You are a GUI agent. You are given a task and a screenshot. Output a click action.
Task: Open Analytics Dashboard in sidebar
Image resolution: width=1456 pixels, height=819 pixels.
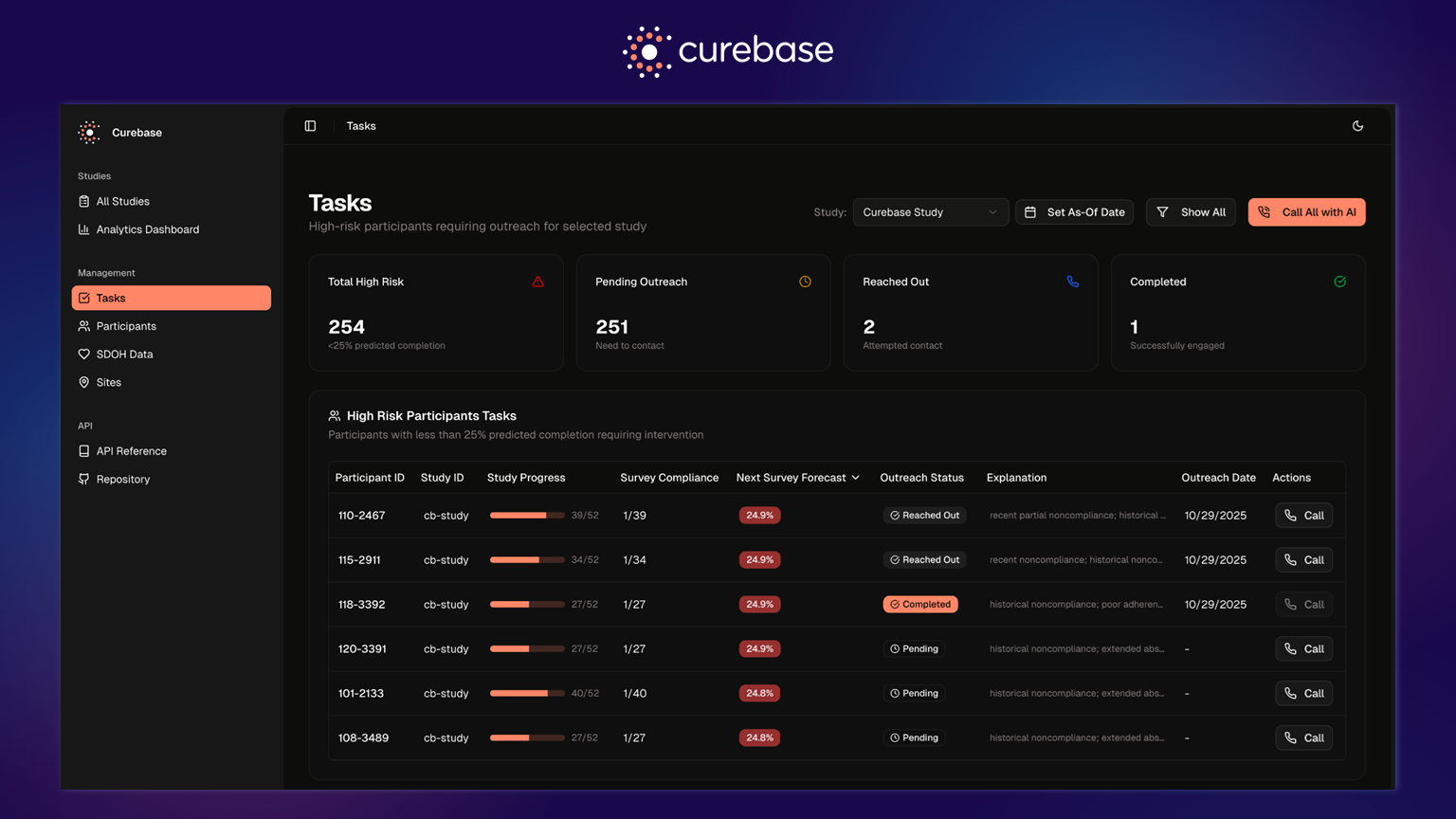pos(147,229)
